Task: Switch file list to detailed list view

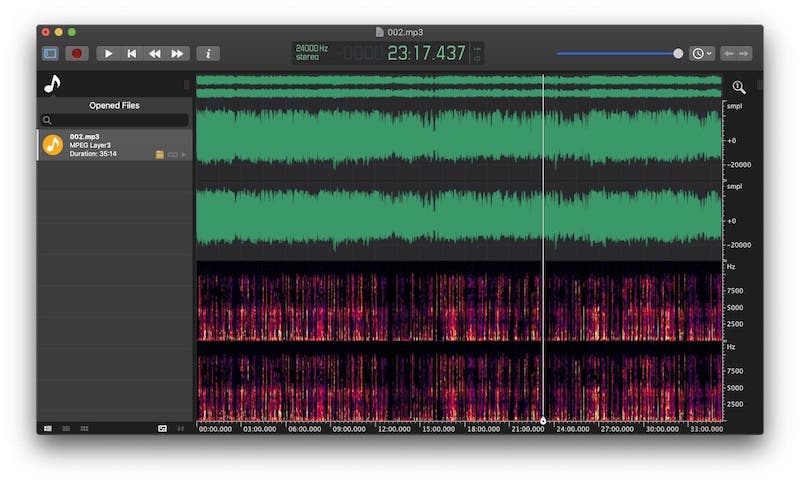Action: (47, 428)
